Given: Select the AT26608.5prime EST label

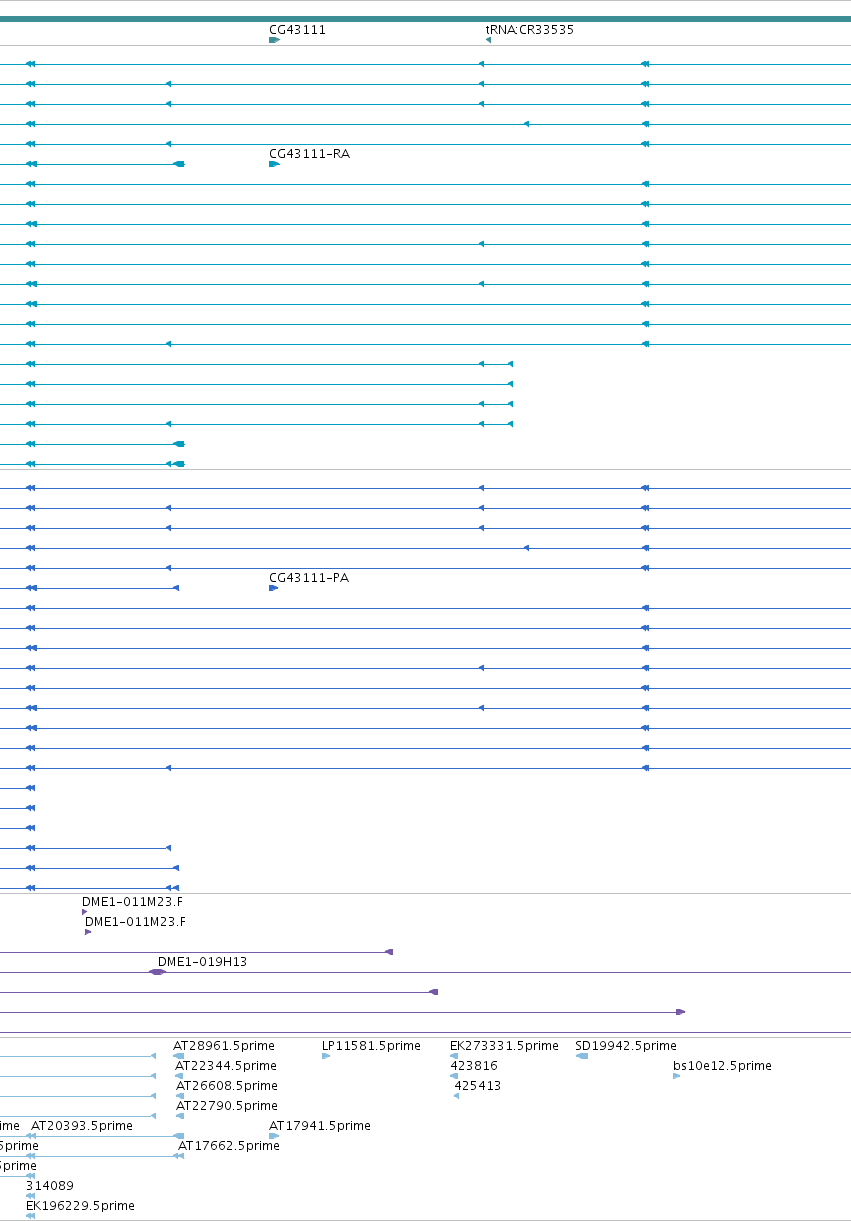Looking at the screenshot, I should 227,1086.
